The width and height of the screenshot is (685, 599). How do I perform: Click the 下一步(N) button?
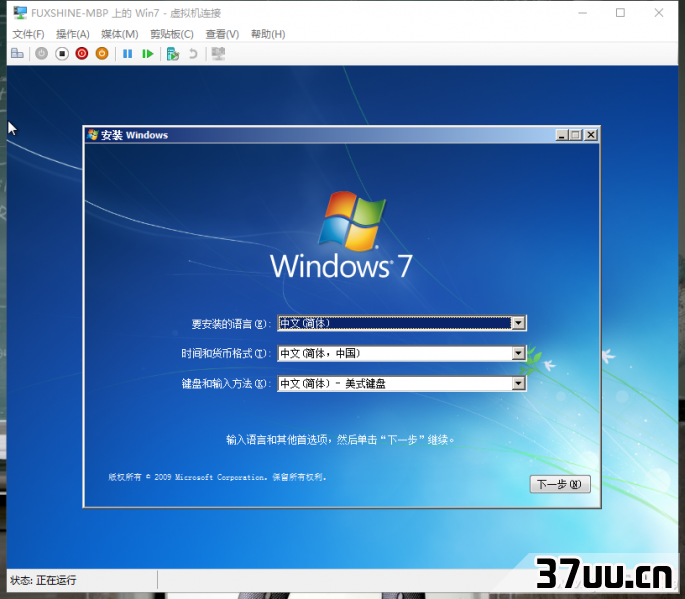tap(560, 484)
